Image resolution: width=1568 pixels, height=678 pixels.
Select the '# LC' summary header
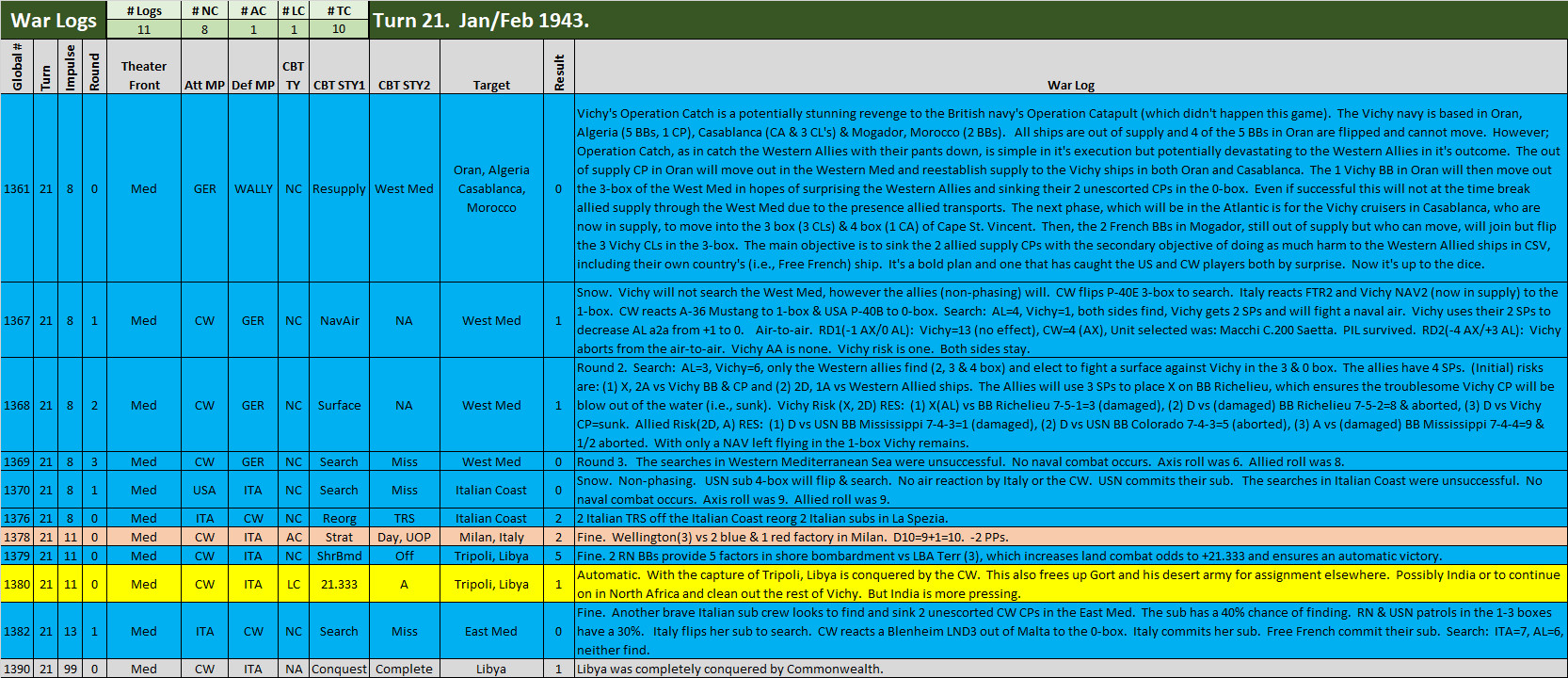coord(294,10)
